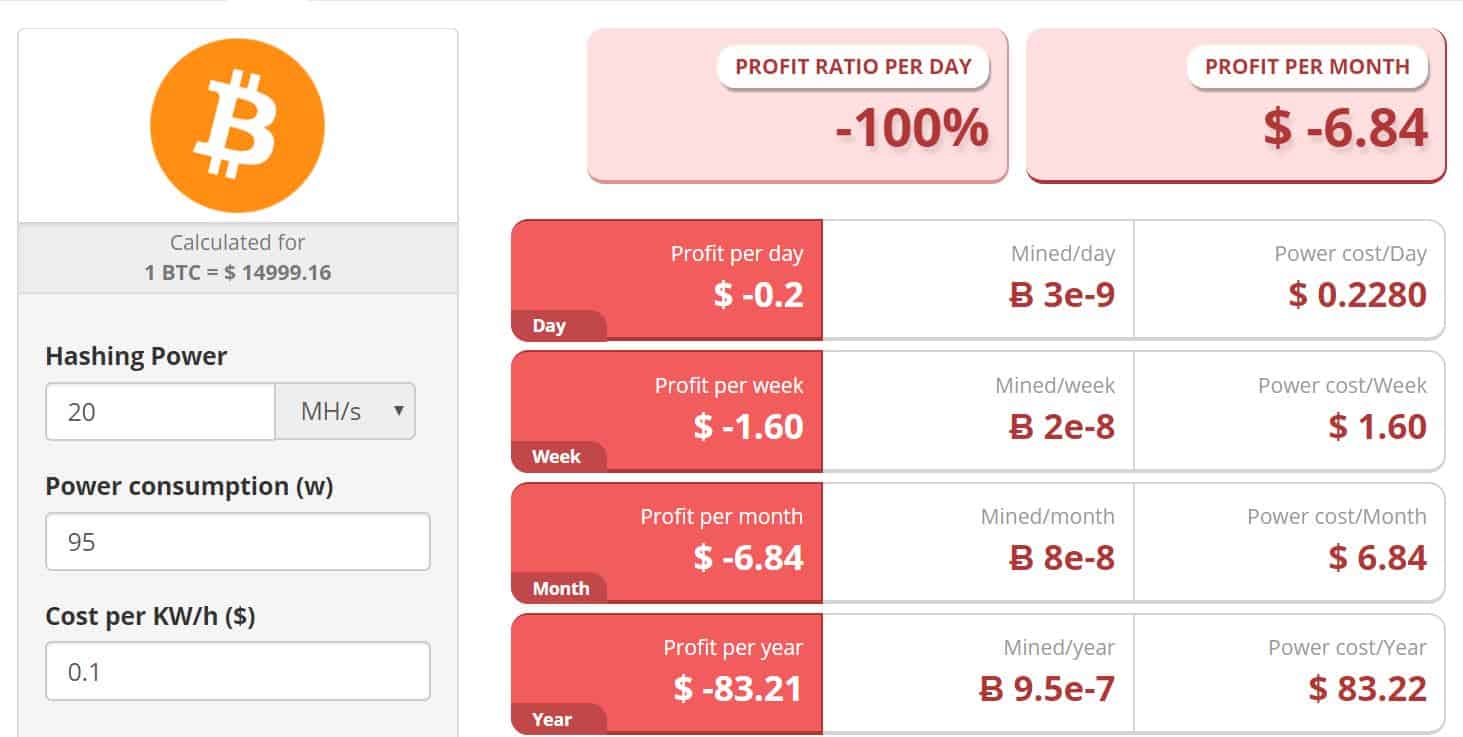Click the Profit per day red cell
Image resolution: width=1463 pixels, height=737 pixels.
(x=667, y=280)
